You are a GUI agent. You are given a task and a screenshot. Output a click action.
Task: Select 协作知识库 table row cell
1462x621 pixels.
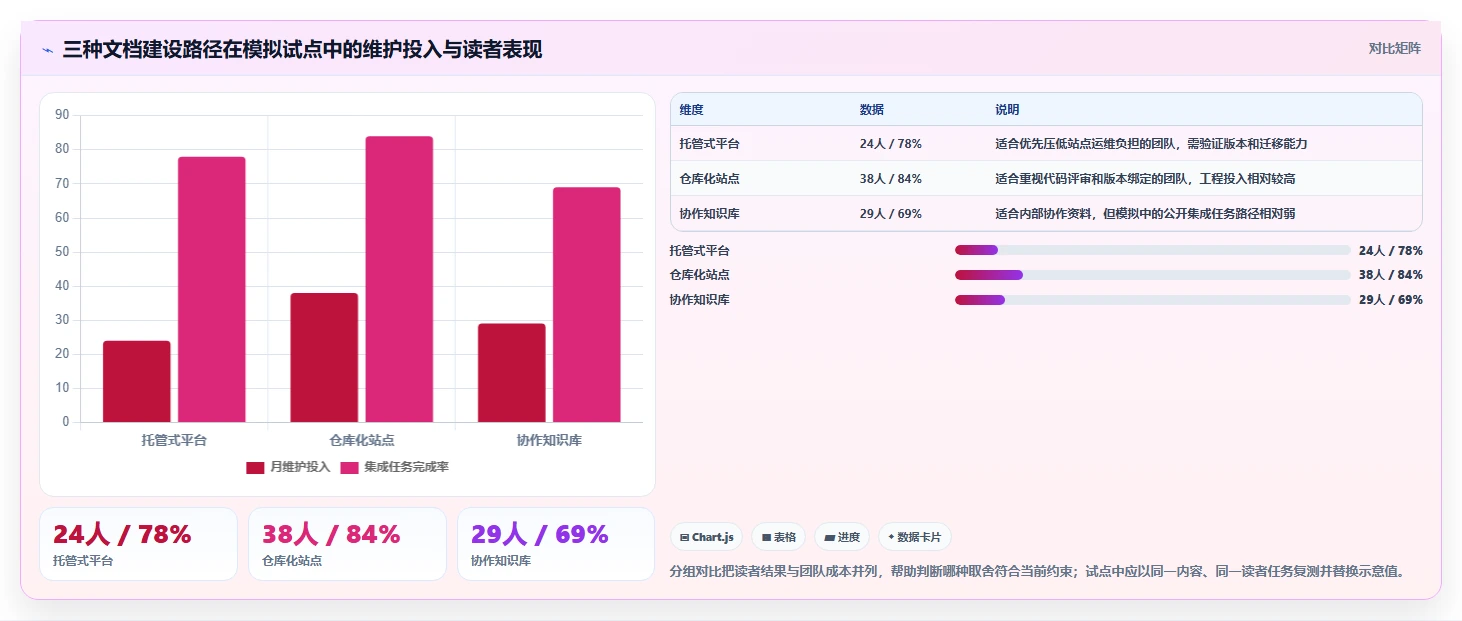709,214
